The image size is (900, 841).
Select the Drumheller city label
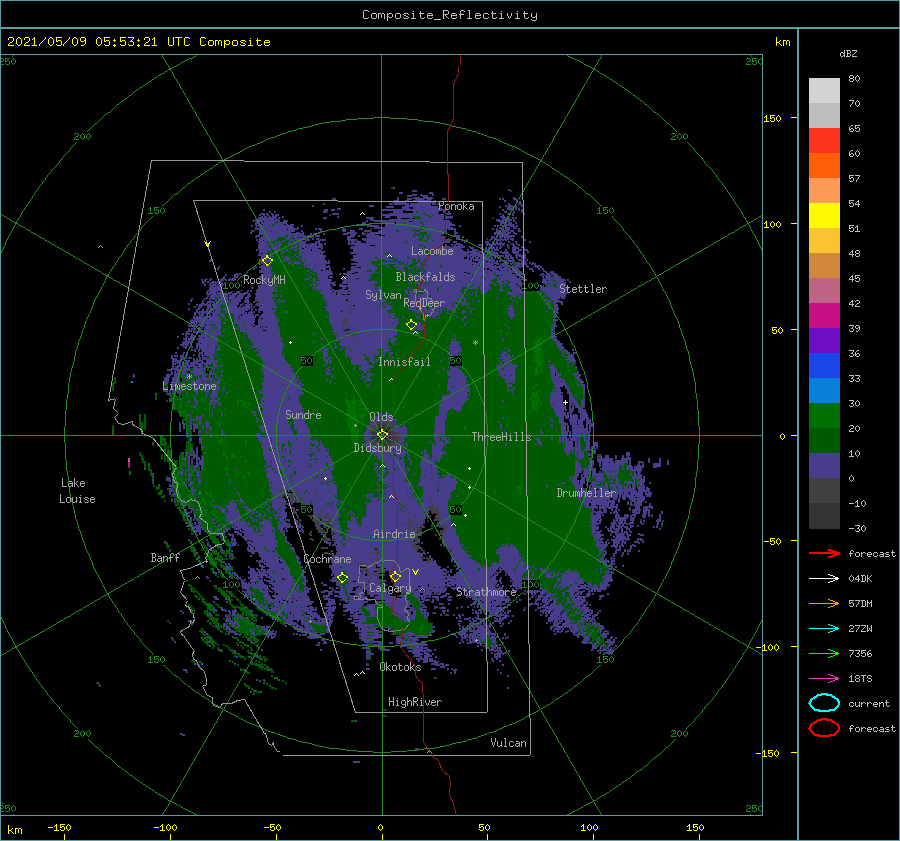tap(586, 493)
